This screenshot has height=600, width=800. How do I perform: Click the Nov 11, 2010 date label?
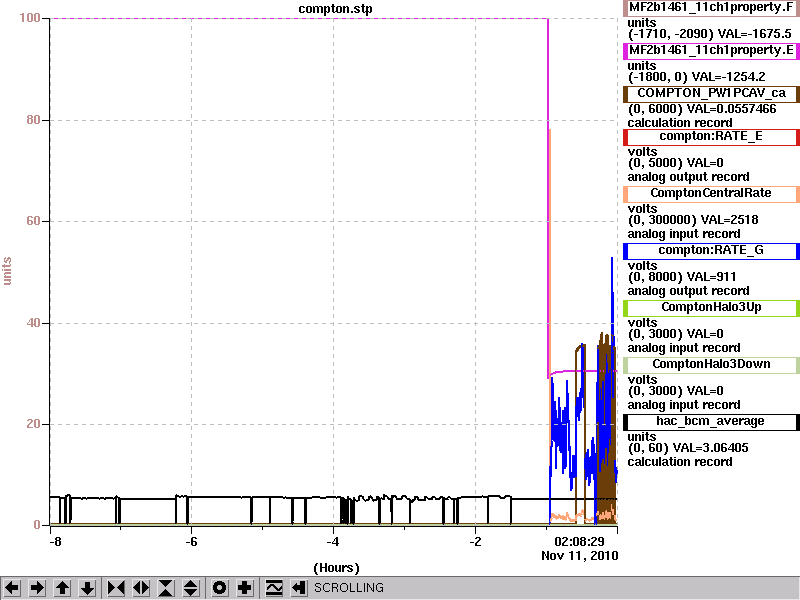[x=580, y=556]
